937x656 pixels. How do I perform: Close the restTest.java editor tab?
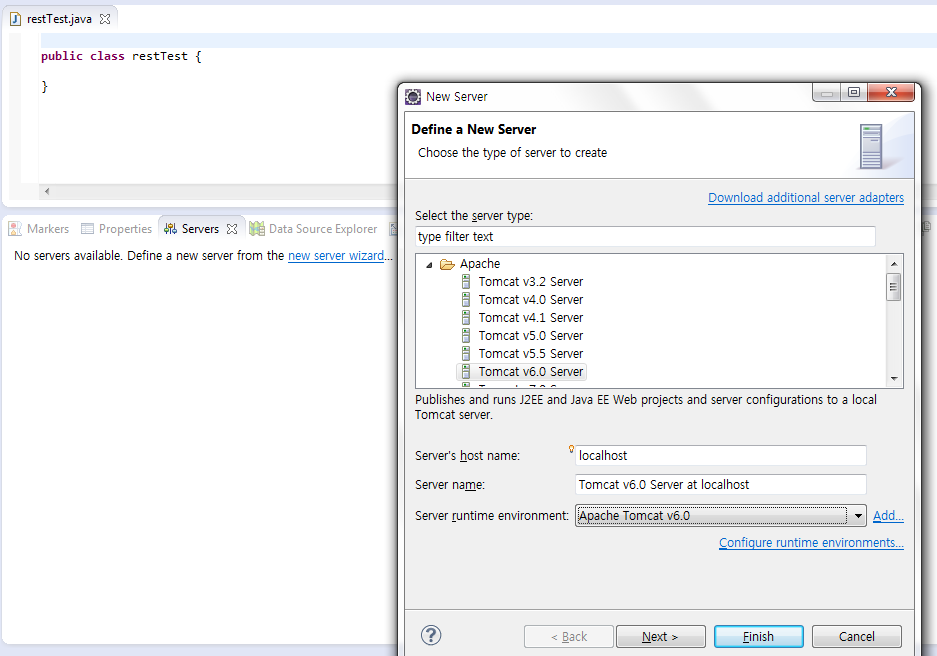coord(105,19)
